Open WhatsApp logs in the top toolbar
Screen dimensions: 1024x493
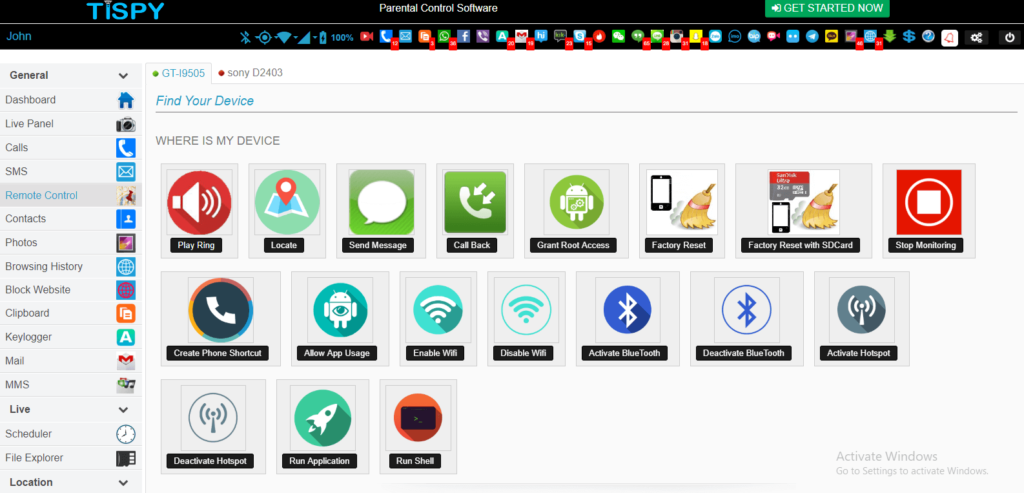coord(444,37)
